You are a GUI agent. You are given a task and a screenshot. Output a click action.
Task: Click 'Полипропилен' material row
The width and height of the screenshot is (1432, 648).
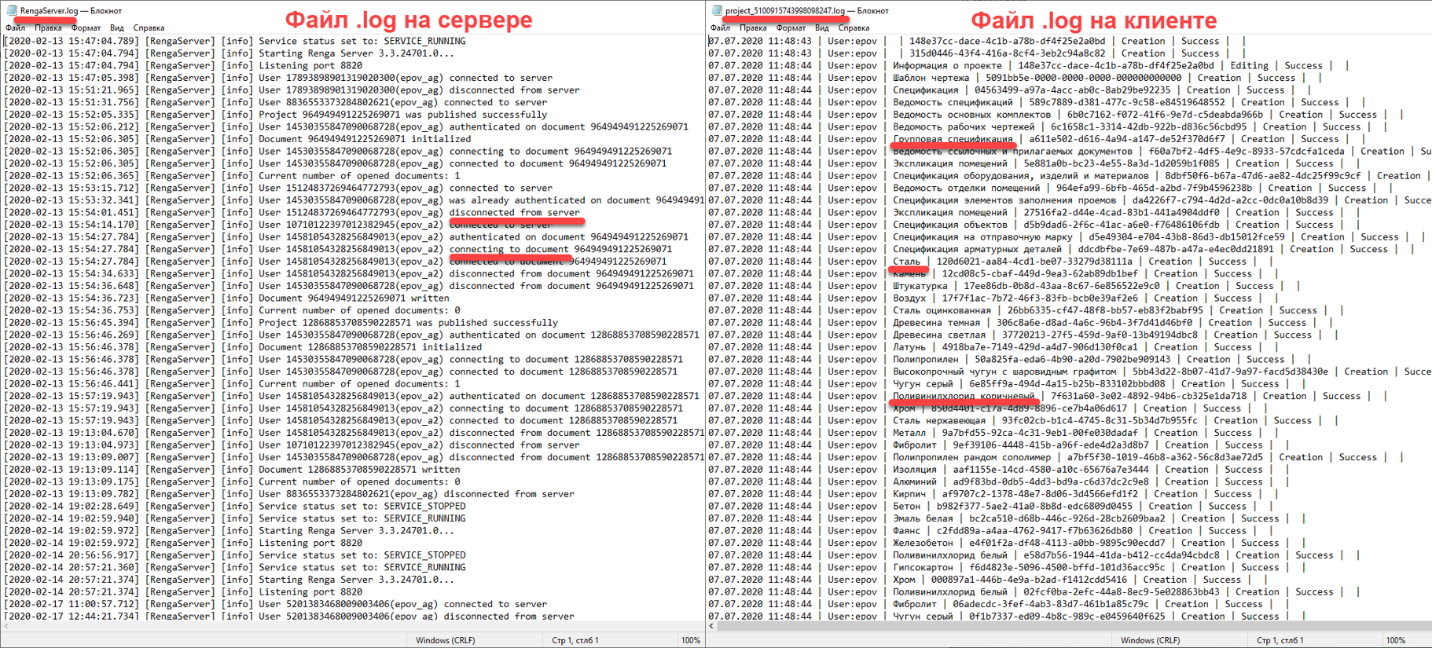1008,359
